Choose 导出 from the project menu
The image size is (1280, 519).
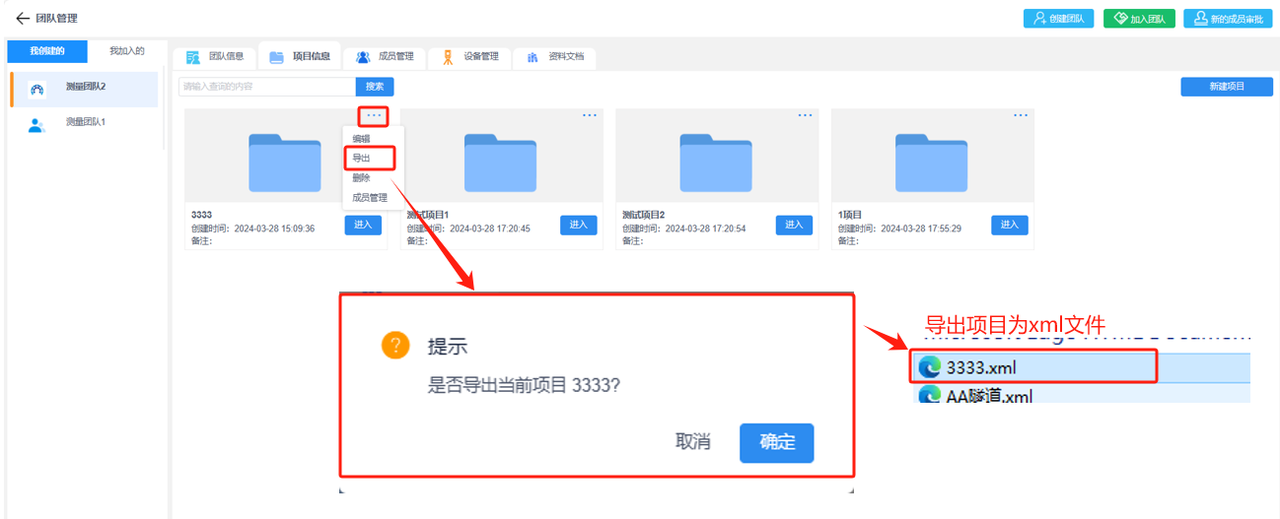pyautogui.click(x=361, y=158)
